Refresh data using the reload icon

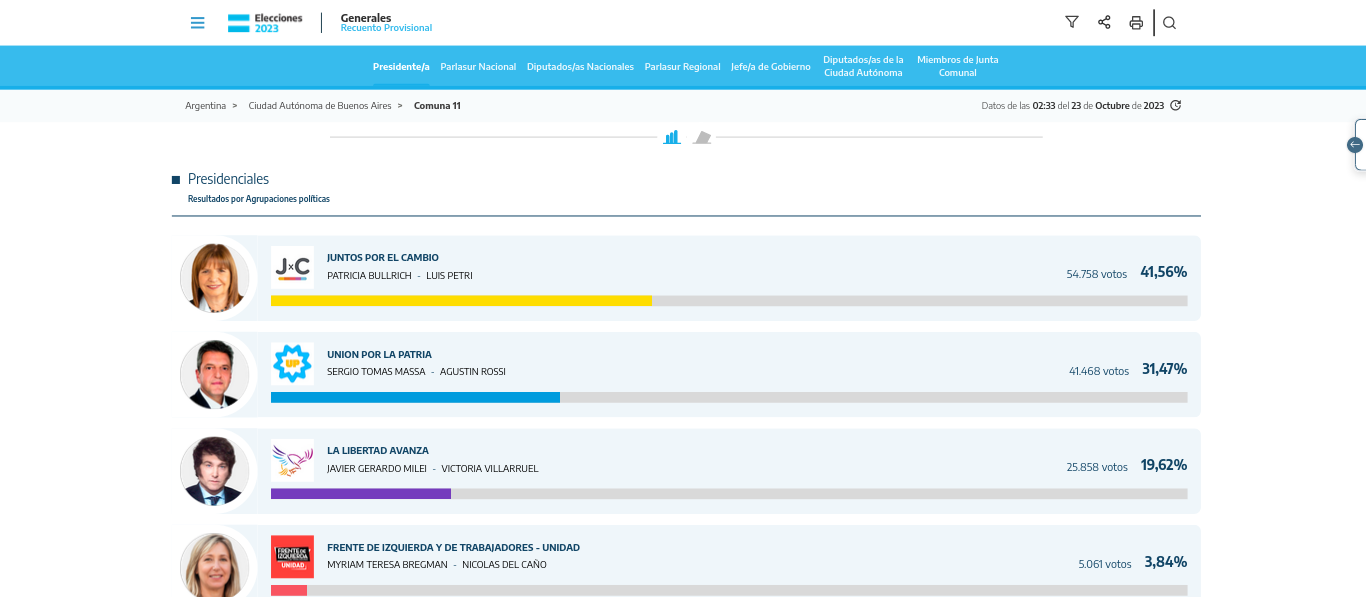click(1176, 105)
